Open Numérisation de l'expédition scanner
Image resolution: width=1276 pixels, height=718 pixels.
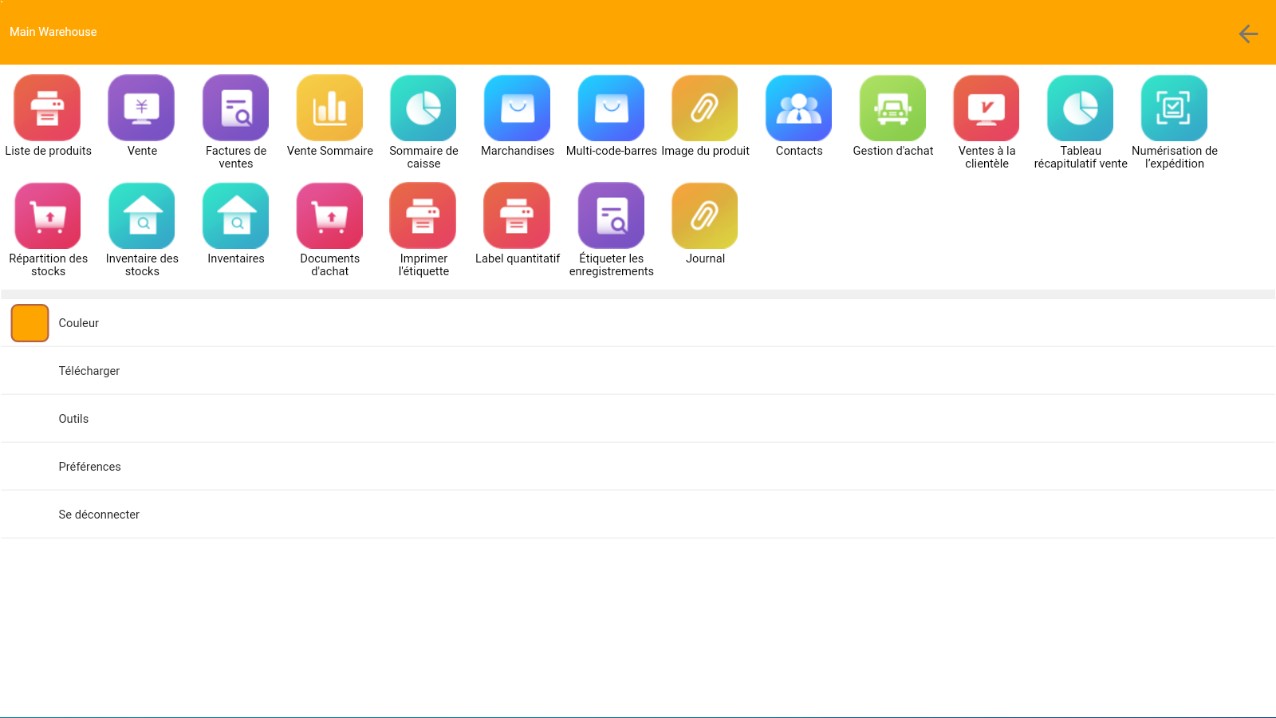[1174, 108]
